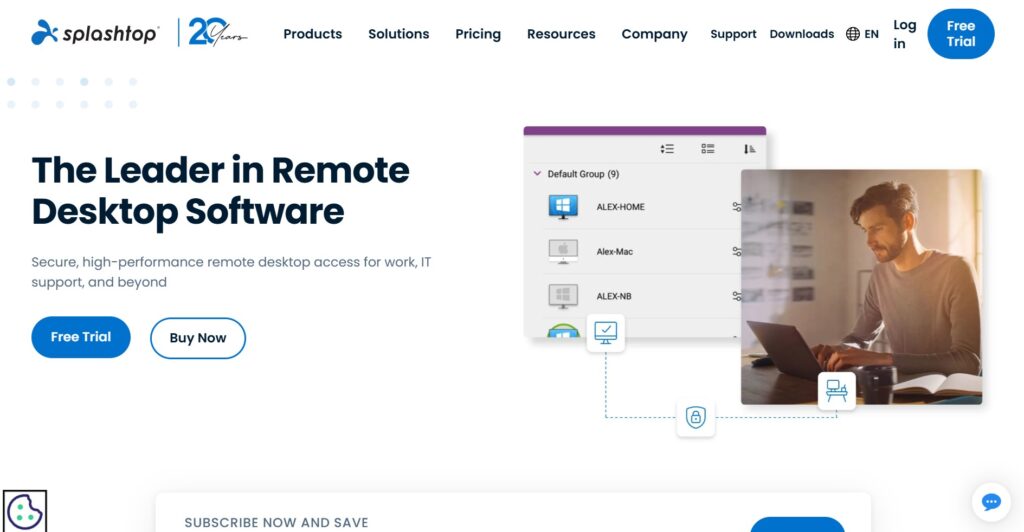Go to the Pricing page
Screen dimensions: 1024x532
pos(478,34)
